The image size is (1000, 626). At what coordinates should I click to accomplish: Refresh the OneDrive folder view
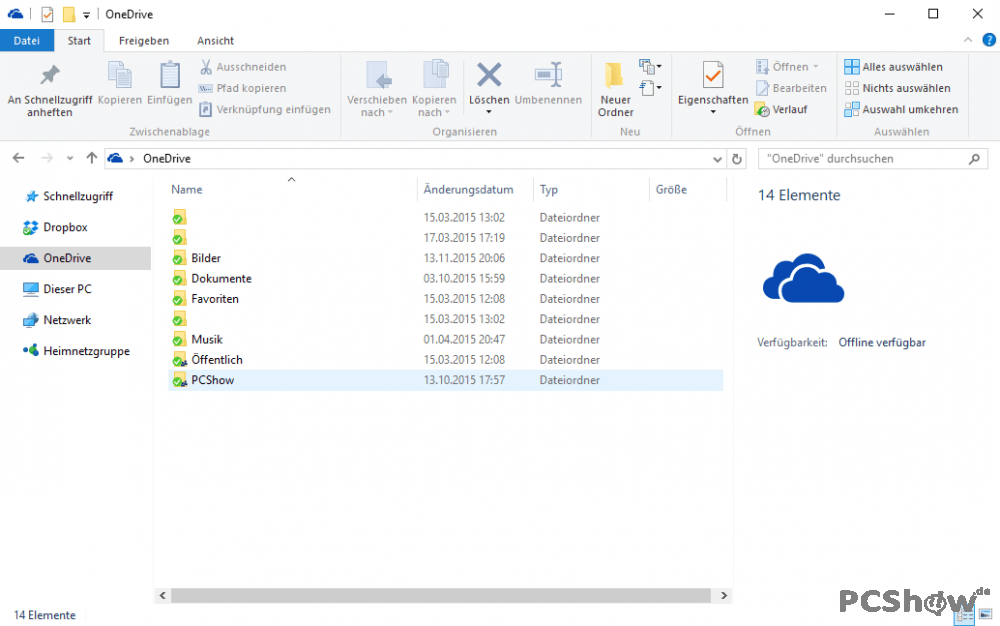click(737, 159)
